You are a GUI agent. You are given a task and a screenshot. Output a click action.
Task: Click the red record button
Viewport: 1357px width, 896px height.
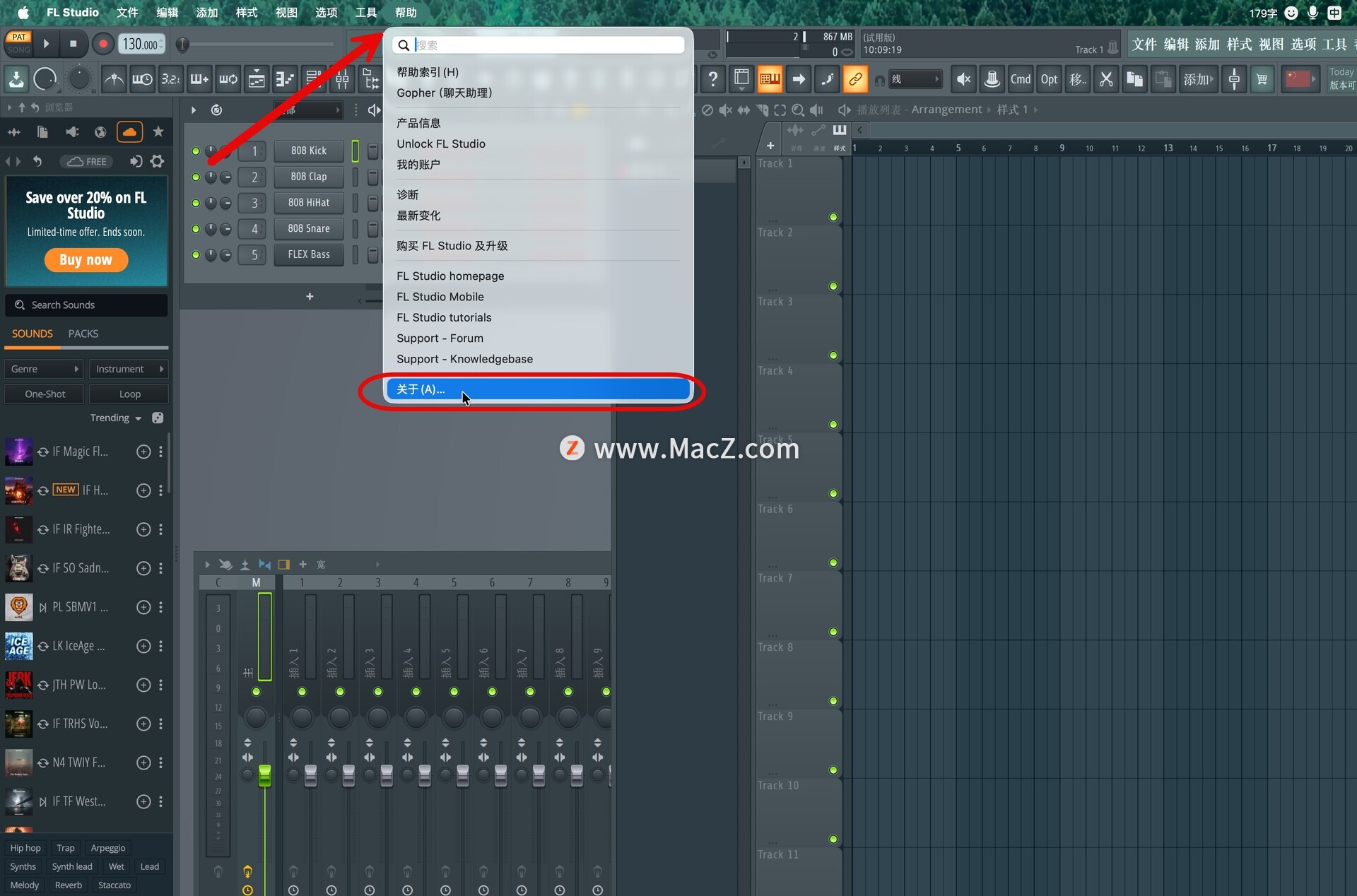[103, 44]
